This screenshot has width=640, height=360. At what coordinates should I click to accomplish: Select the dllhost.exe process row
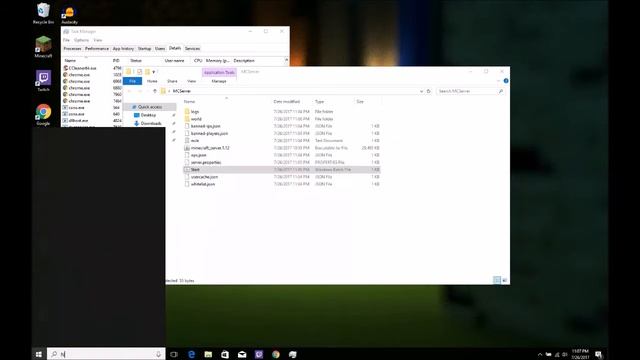pos(92,120)
